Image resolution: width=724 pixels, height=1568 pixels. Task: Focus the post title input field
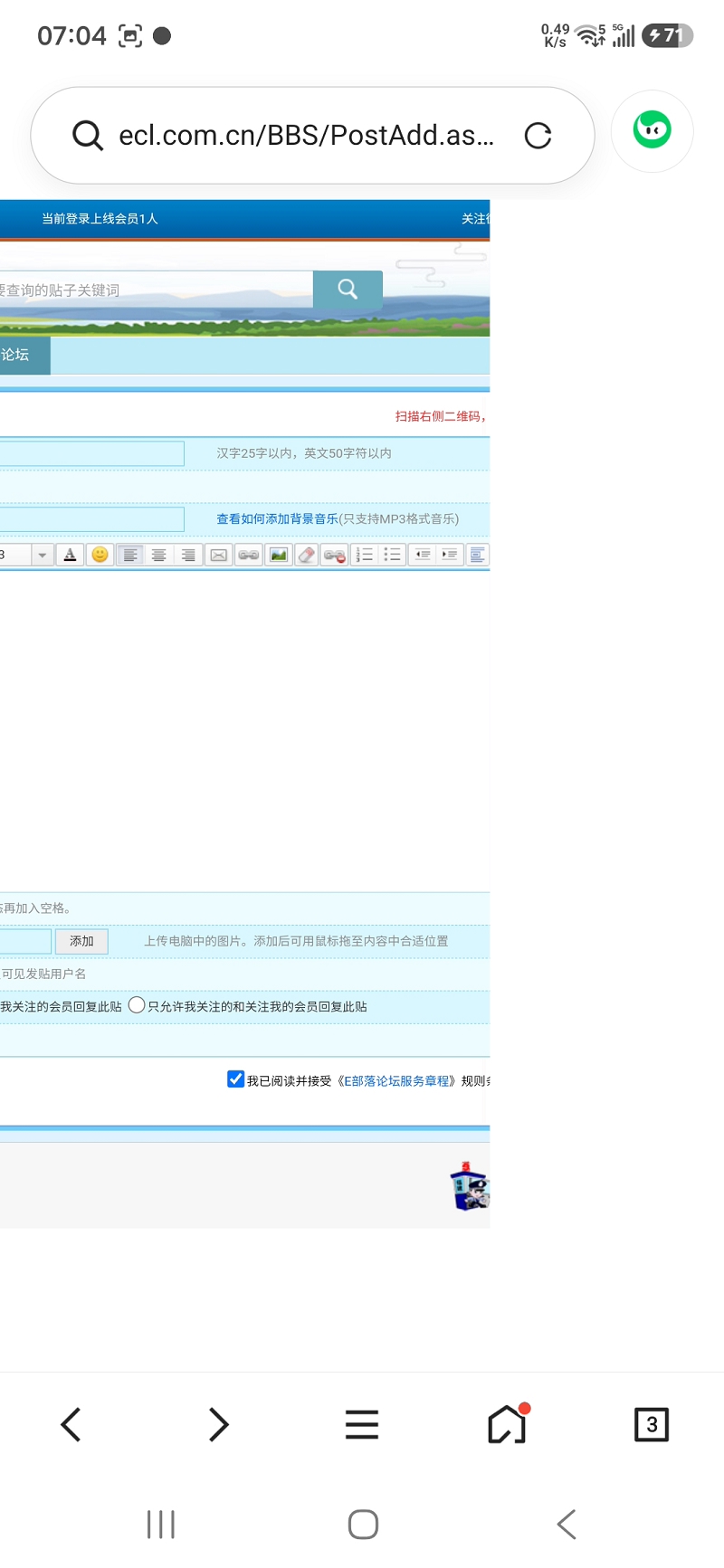(91, 453)
